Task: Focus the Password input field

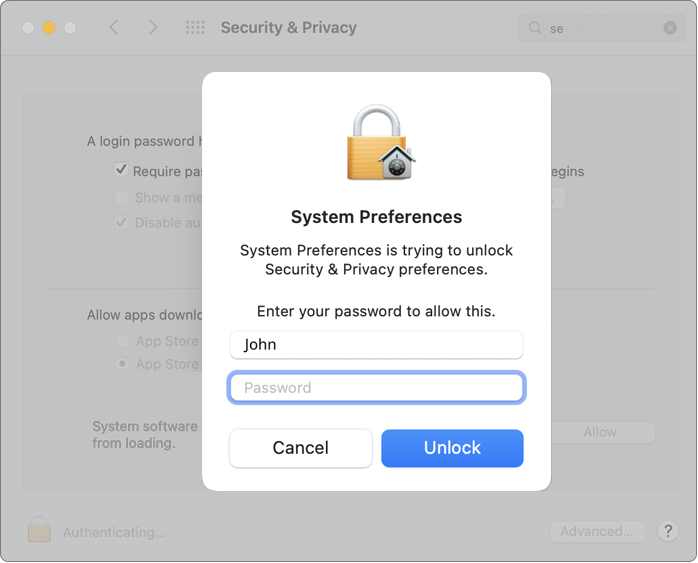Action: [x=376, y=388]
